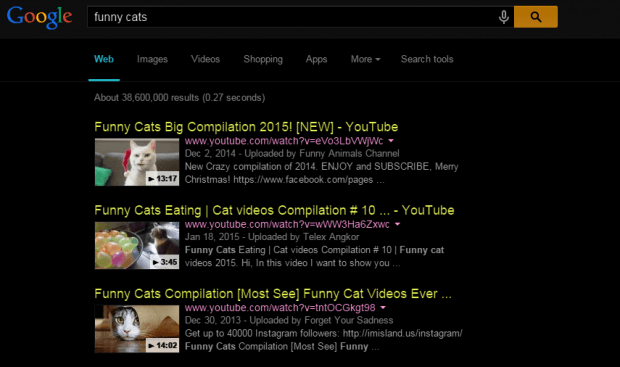The image size is (620, 367).
Task: Open Search tools options
Action: click(427, 59)
